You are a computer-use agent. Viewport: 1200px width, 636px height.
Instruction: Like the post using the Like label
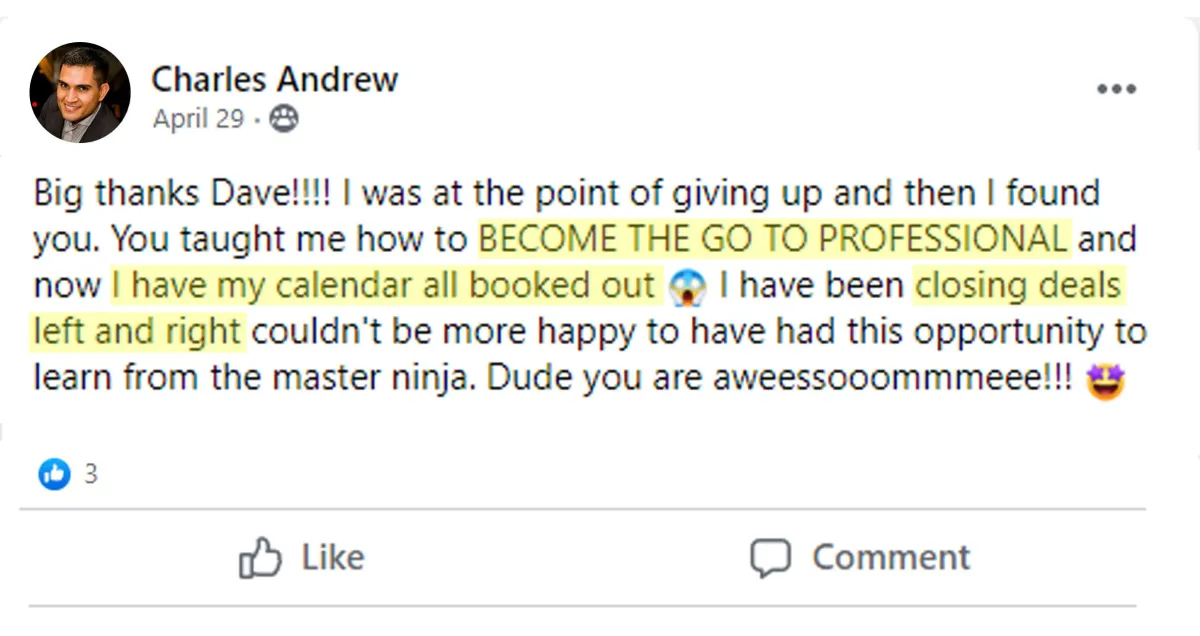pos(333,558)
